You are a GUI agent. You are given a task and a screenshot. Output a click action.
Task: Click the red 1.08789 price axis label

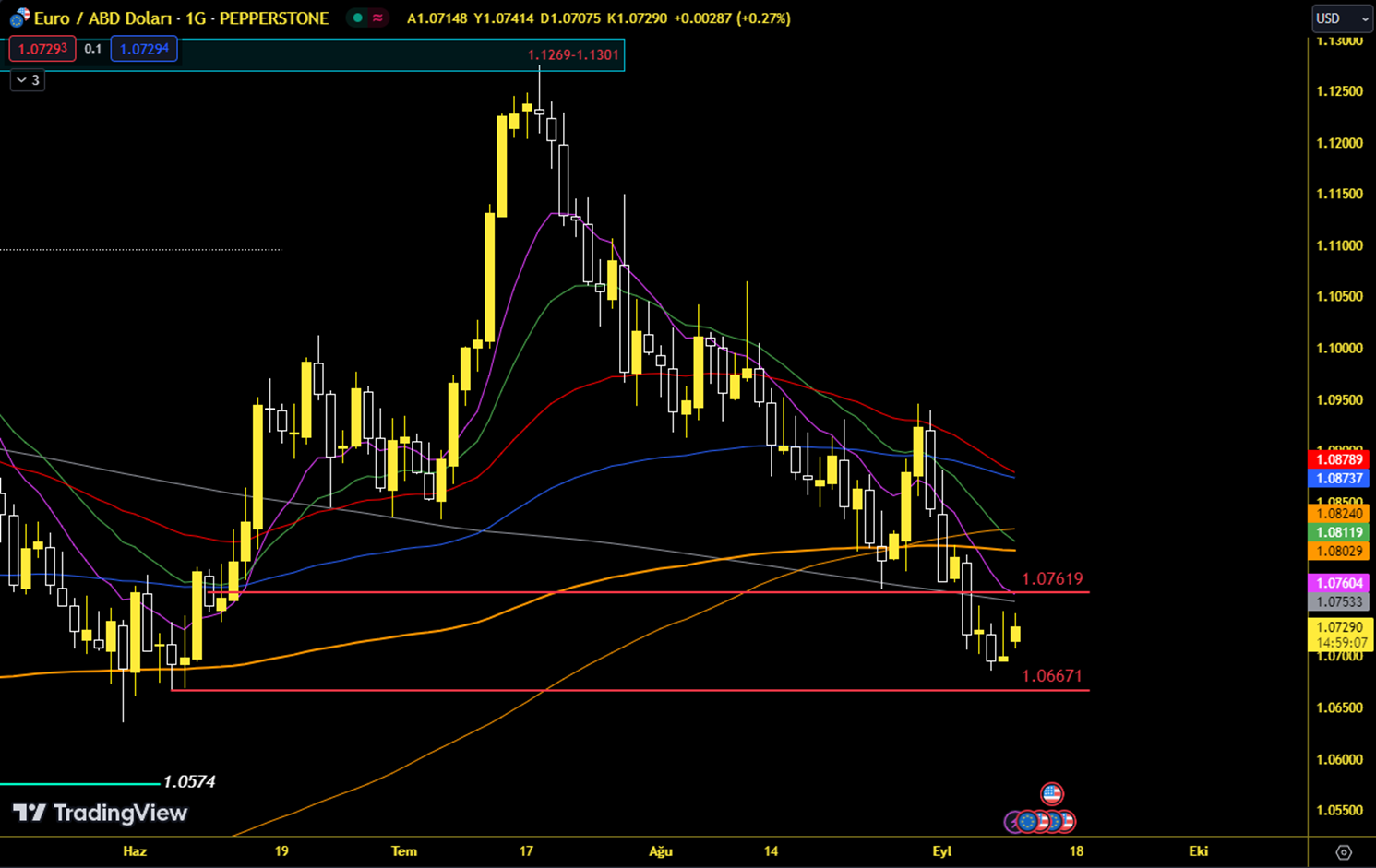pos(1340,459)
